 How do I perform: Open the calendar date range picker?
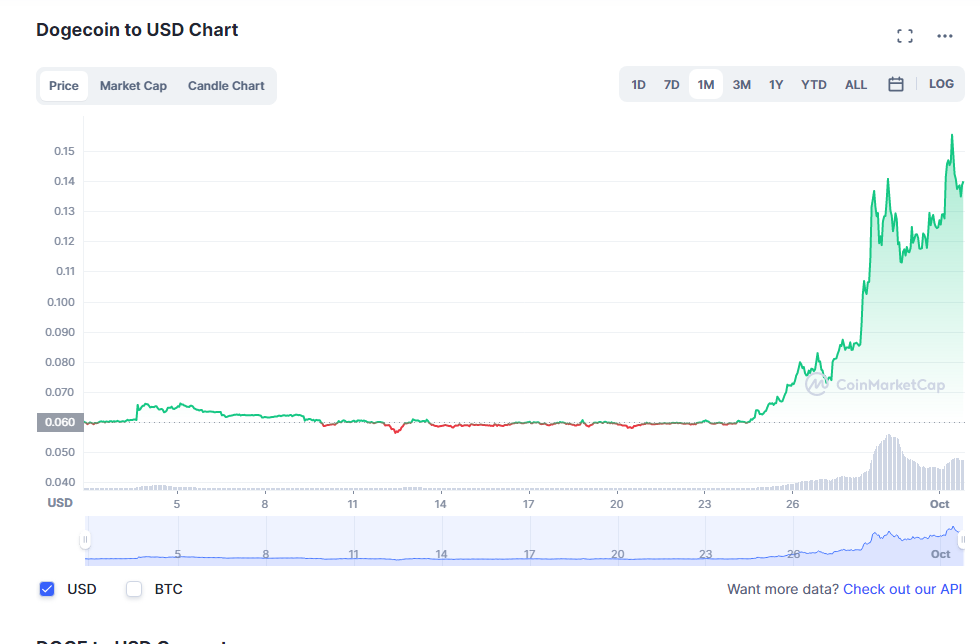[896, 84]
